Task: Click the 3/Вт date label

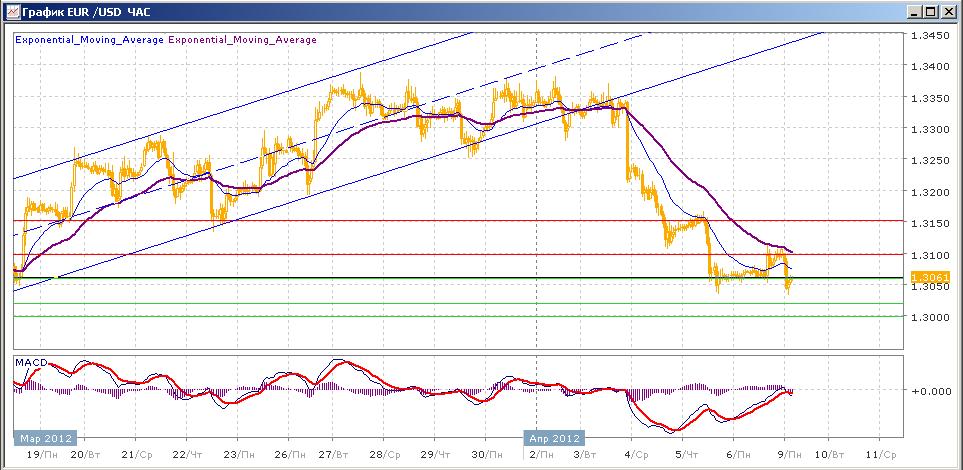Action: tap(584, 455)
